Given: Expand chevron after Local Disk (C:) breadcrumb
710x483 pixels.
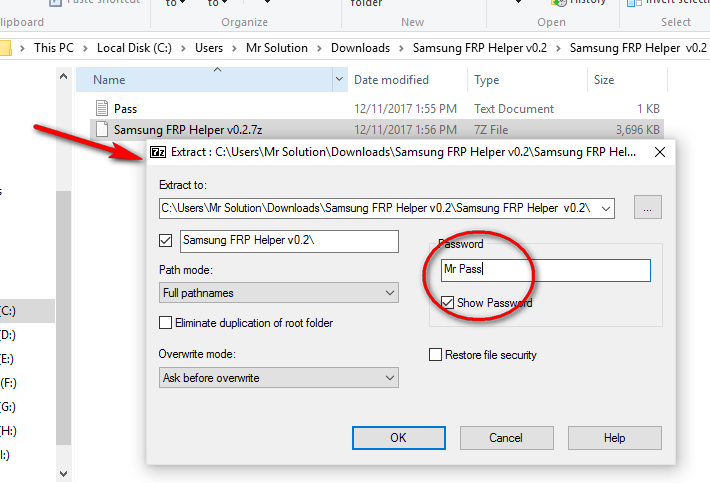Looking at the screenshot, I should coord(183,48).
